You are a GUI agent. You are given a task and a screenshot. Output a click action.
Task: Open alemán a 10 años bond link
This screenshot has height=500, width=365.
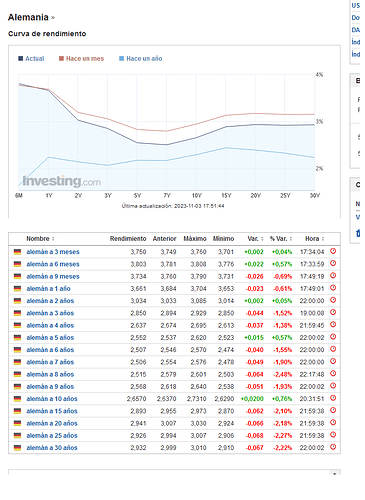point(52,399)
